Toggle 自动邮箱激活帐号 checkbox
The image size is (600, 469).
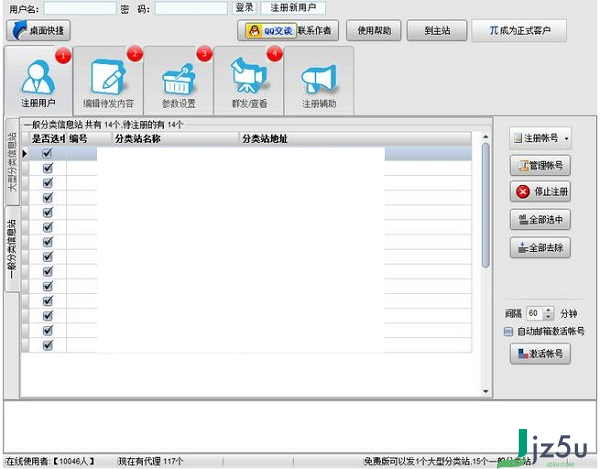[508, 331]
